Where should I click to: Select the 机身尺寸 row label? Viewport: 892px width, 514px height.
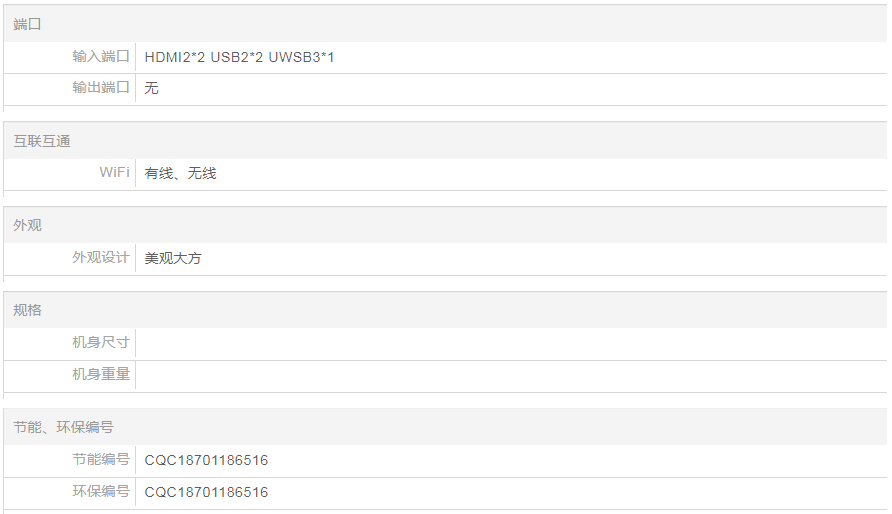[101, 343]
